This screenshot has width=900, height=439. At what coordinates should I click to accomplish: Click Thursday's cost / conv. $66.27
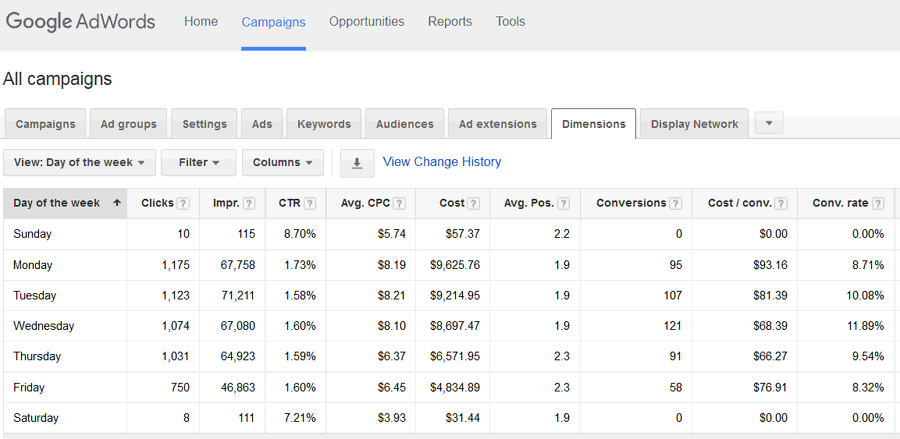coord(771,356)
